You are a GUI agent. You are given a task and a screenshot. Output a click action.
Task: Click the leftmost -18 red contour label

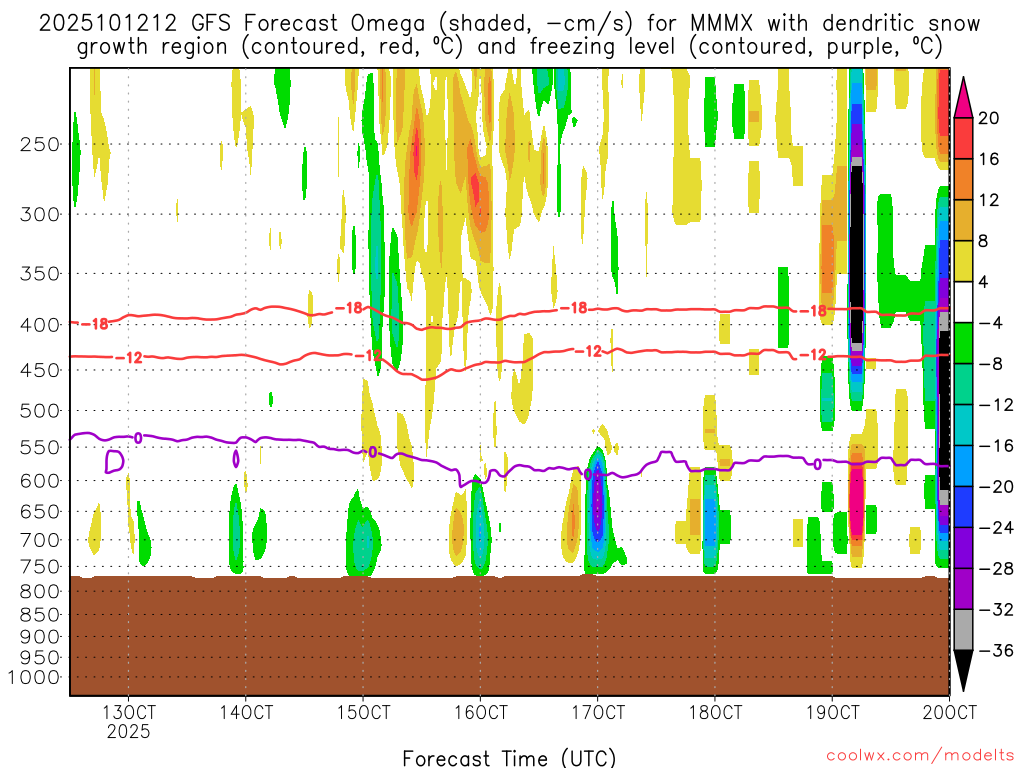(97, 324)
